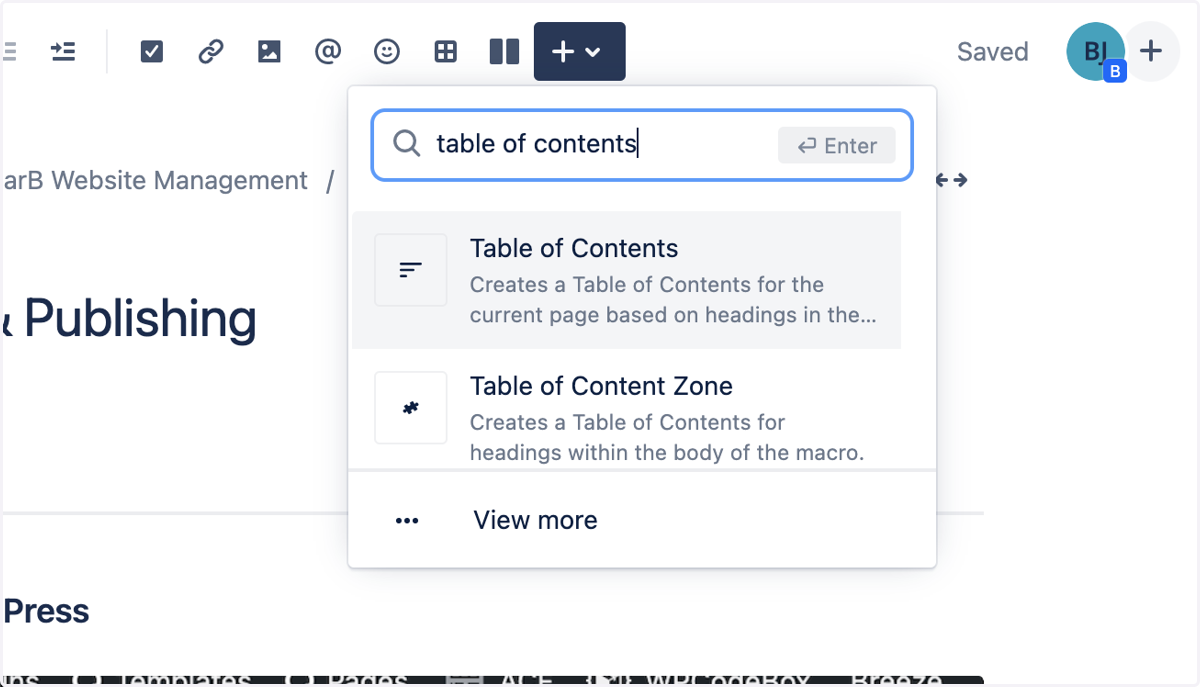Viewport: 1200px width, 687px height.
Task: Insert a page layouts section
Action: pyautogui.click(x=504, y=51)
